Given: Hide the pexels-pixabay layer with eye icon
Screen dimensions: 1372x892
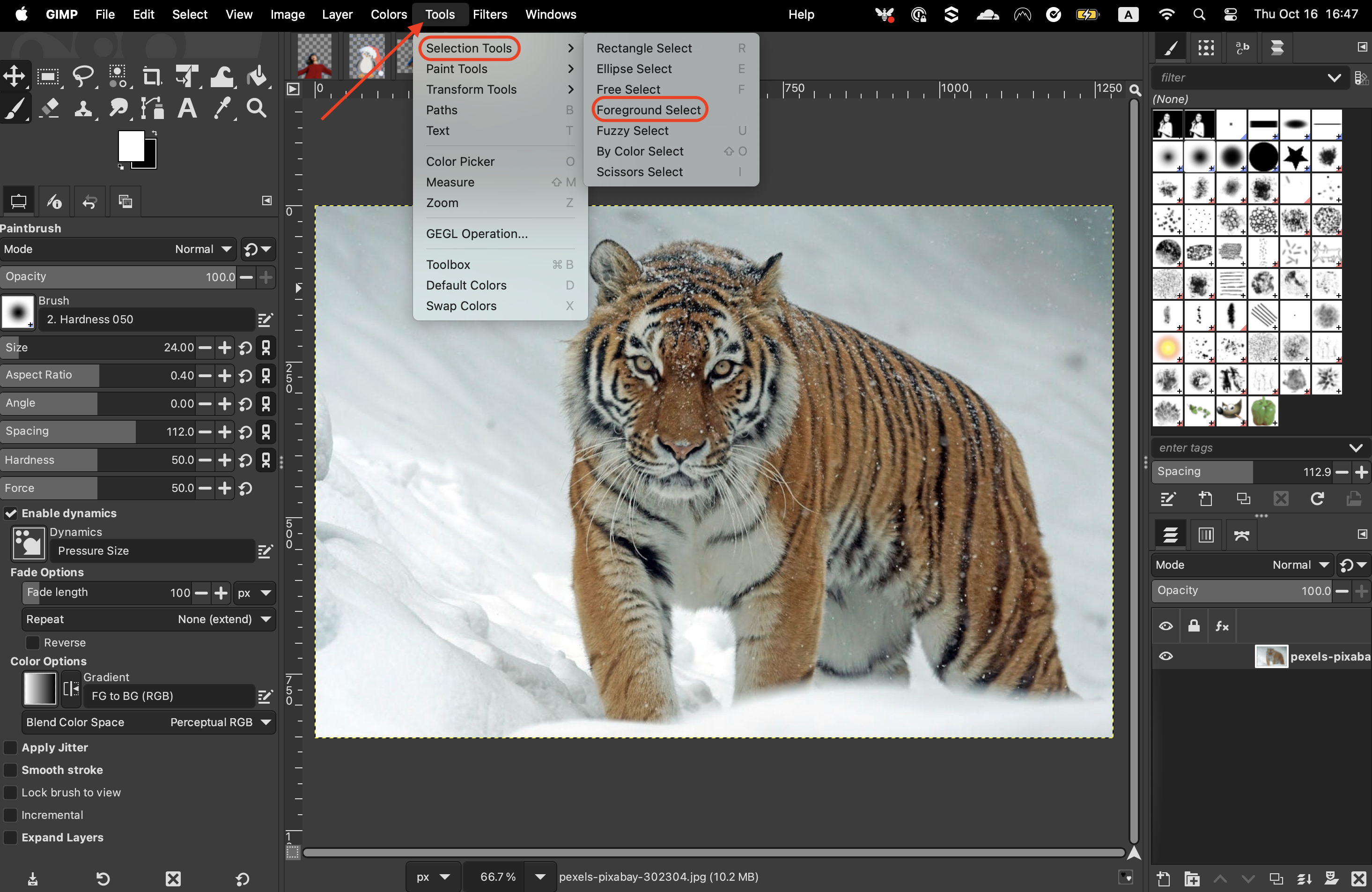Looking at the screenshot, I should click(x=1165, y=656).
